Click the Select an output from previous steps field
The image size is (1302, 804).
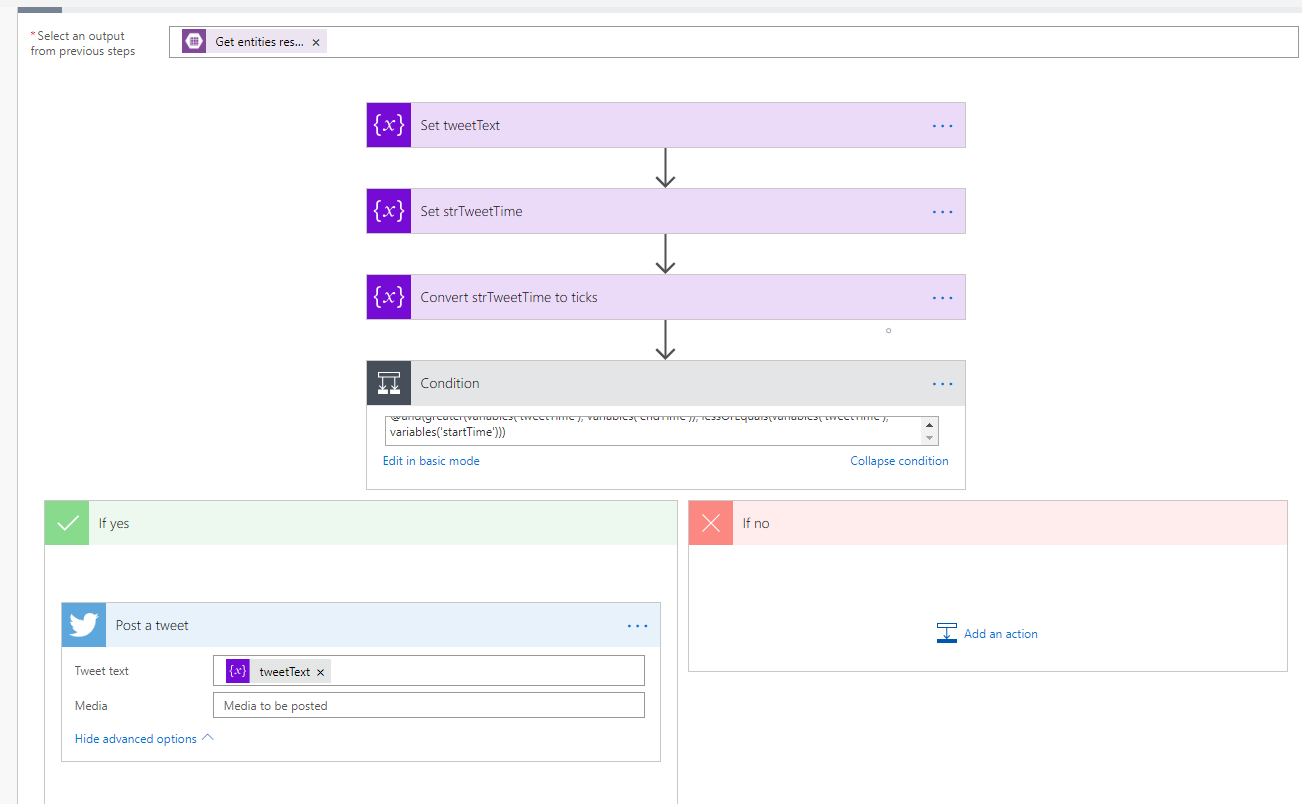pos(733,42)
